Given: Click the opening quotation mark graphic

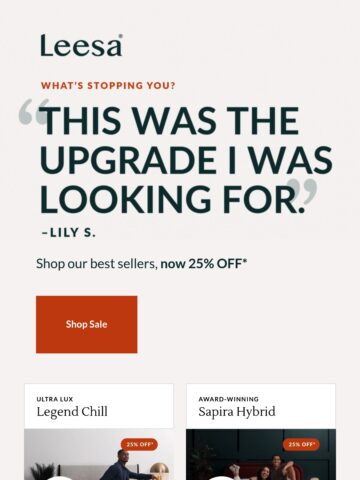Looking at the screenshot, I should click(x=33, y=112).
